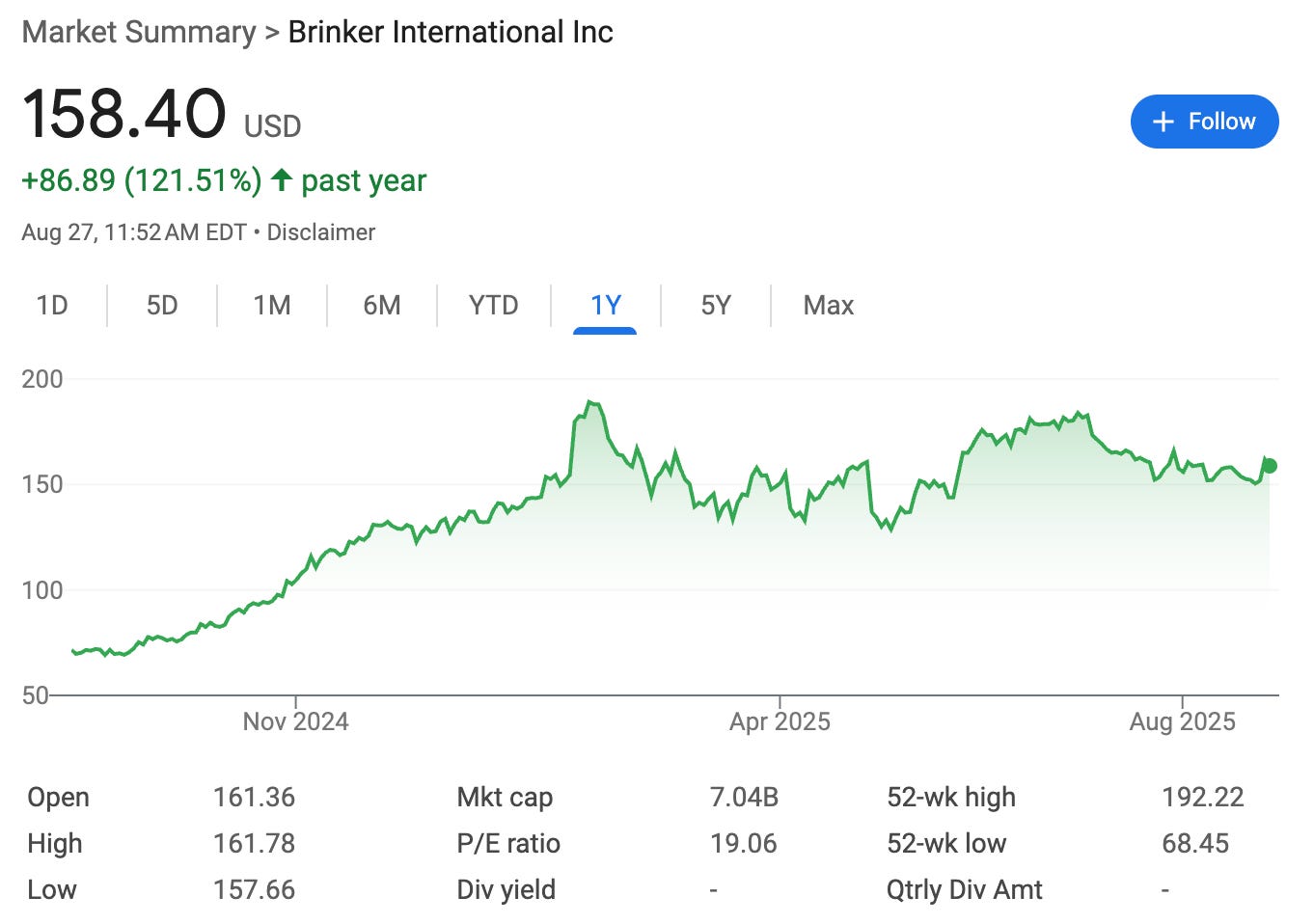Image resolution: width=1314 pixels, height=924 pixels.
Task: Select the 5D time range tab
Action: [162, 306]
